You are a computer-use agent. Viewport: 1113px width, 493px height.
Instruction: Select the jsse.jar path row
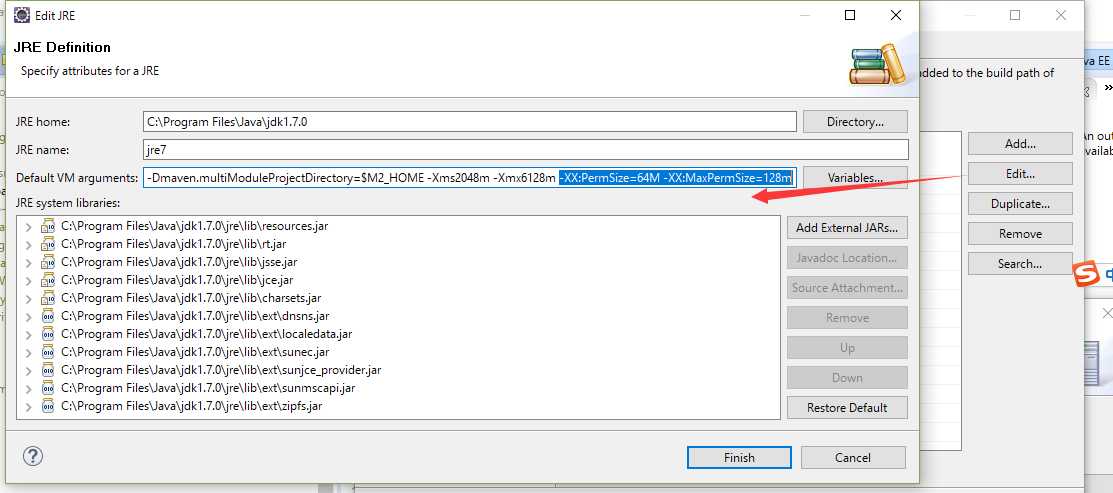[179, 262]
